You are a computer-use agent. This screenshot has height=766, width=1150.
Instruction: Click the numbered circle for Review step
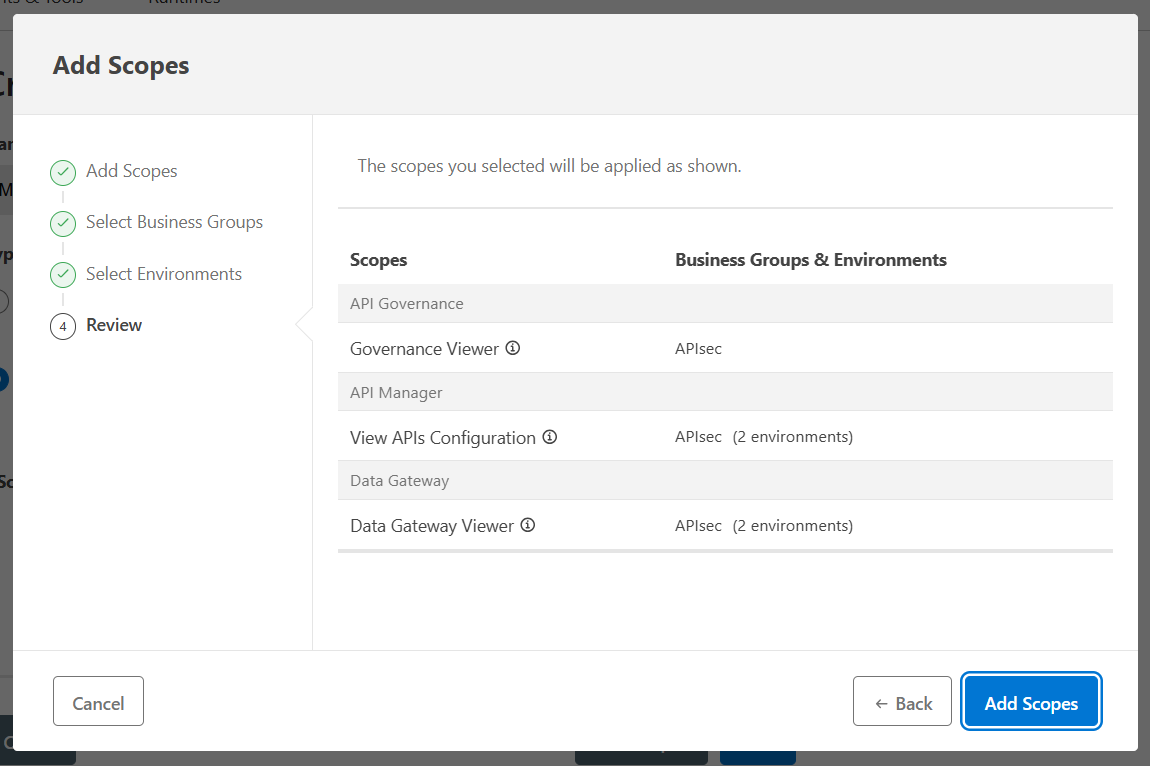[62, 325]
